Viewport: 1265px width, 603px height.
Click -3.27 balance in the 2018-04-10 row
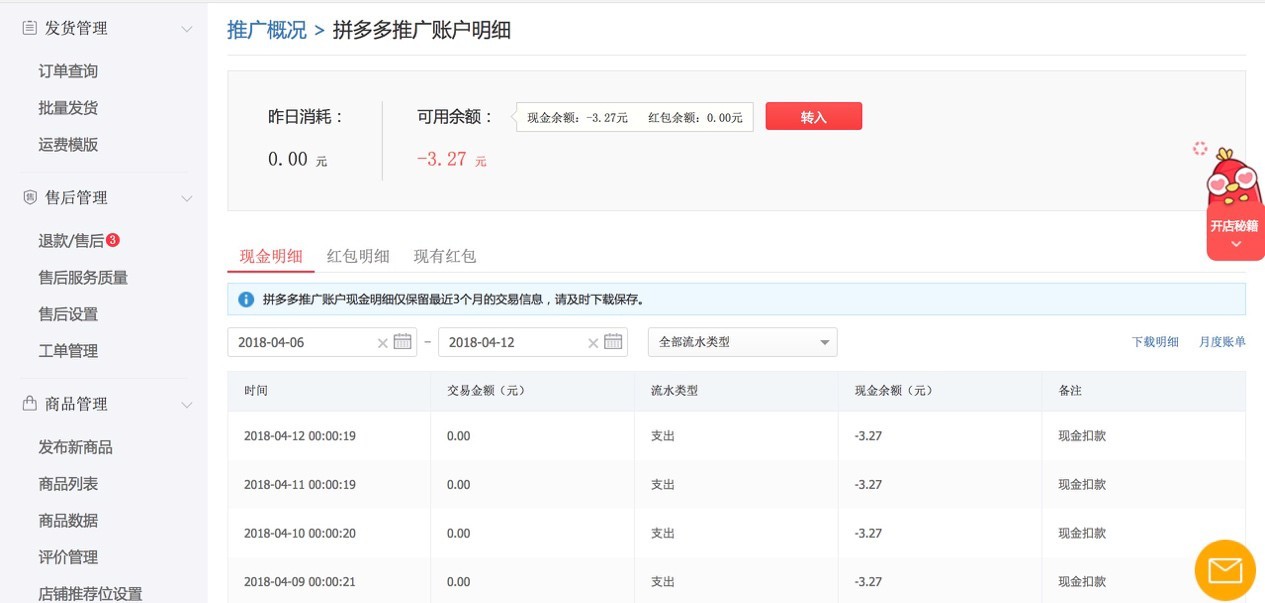click(868, 534)
